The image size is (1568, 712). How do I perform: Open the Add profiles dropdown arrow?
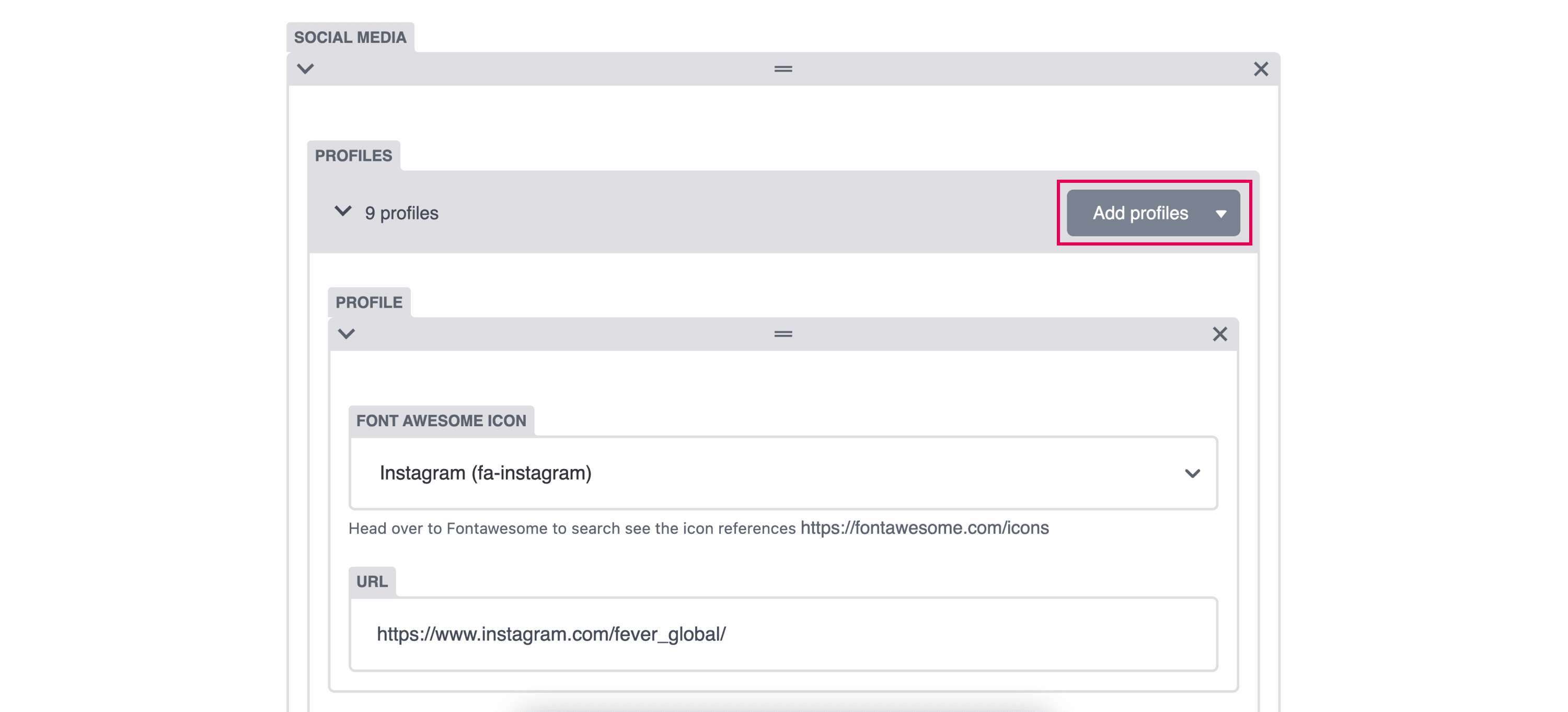click(1220, 214)
